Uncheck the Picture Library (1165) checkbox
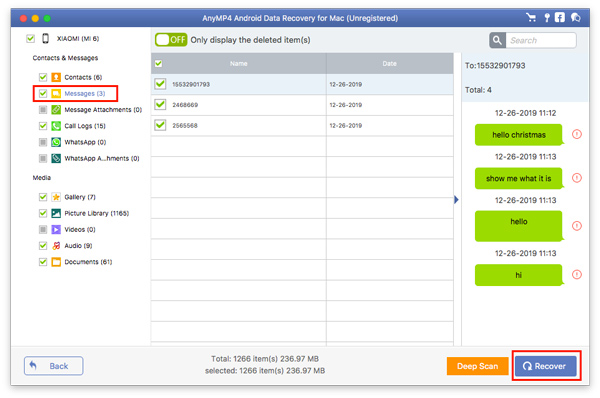The width and height of the screenshot is (600, 398). (x=43, y=213)
